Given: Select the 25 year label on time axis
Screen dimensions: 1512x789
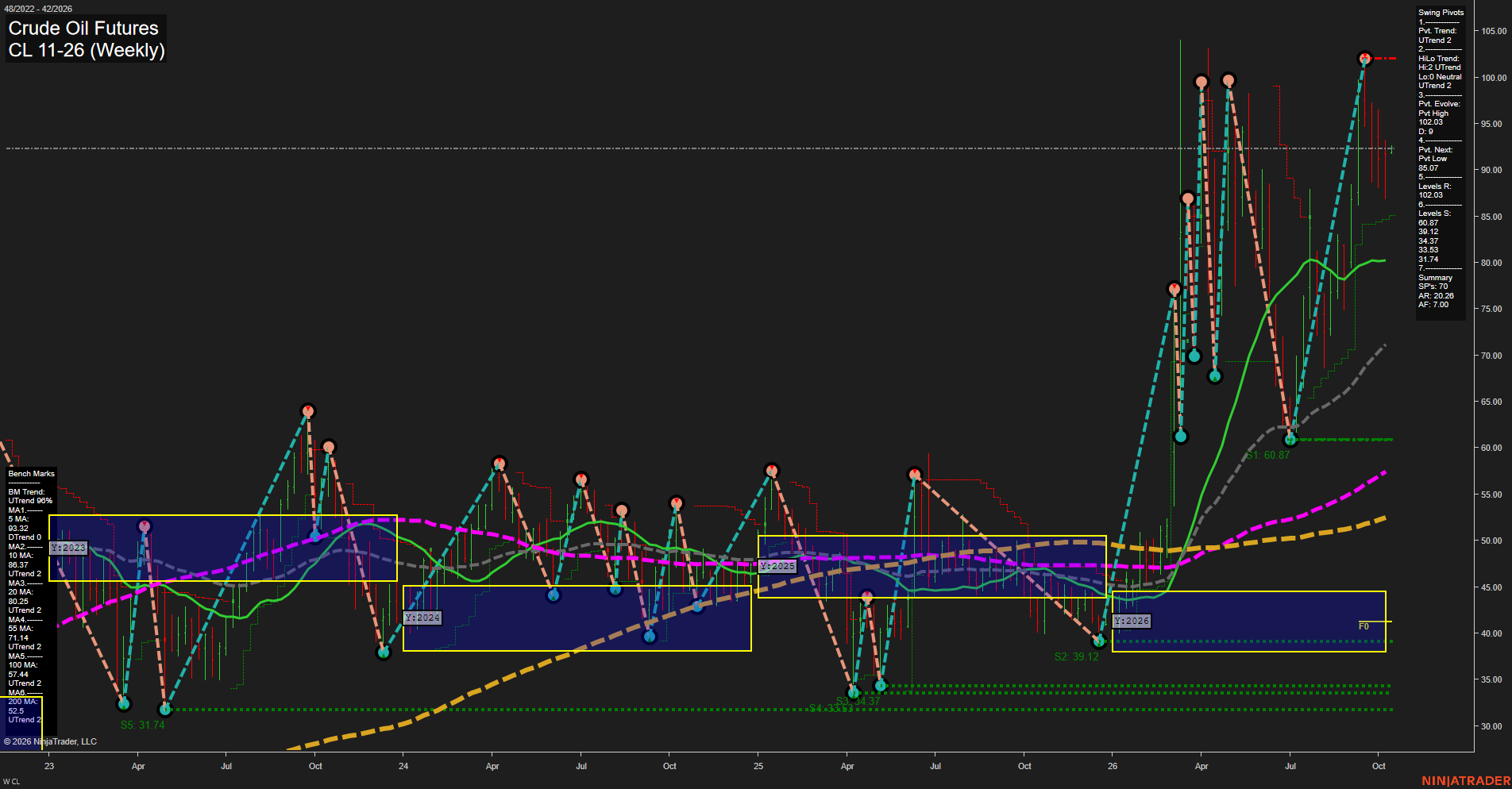Looking at the screenshot, I should [x=758, y=766].
